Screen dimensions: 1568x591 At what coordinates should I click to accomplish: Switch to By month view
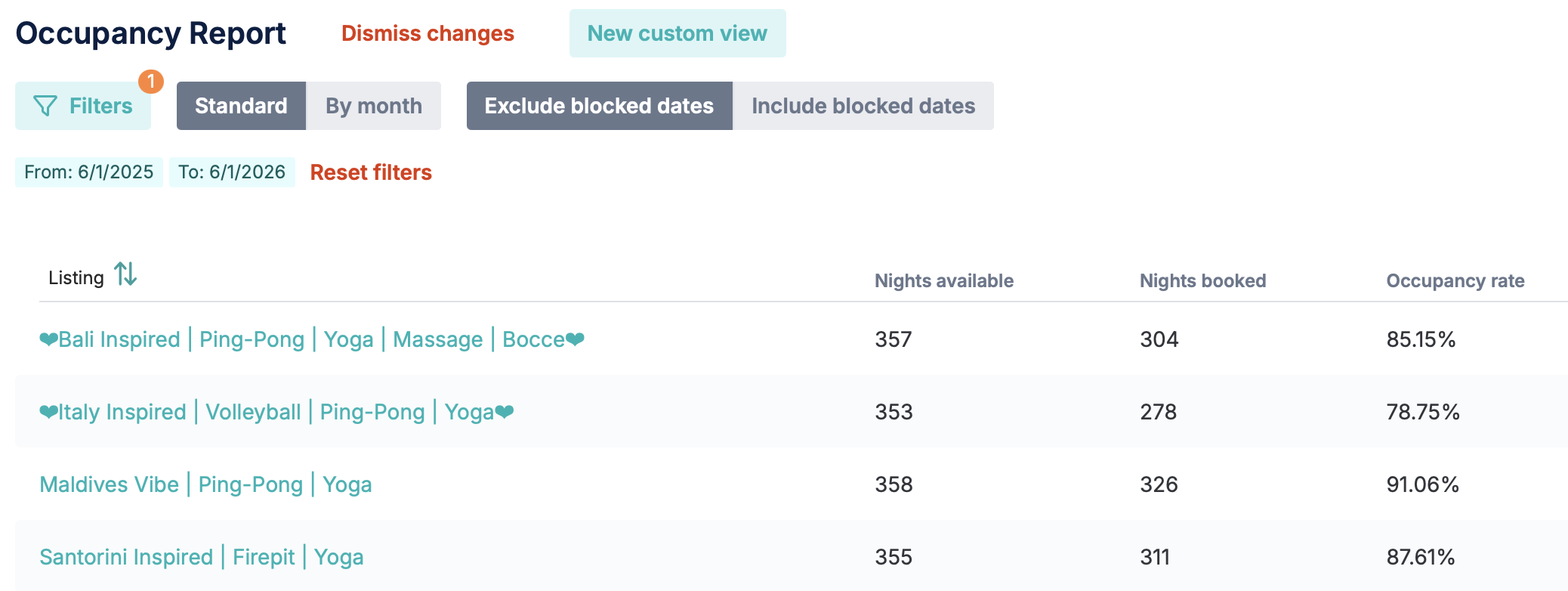[x=374, y=106]
